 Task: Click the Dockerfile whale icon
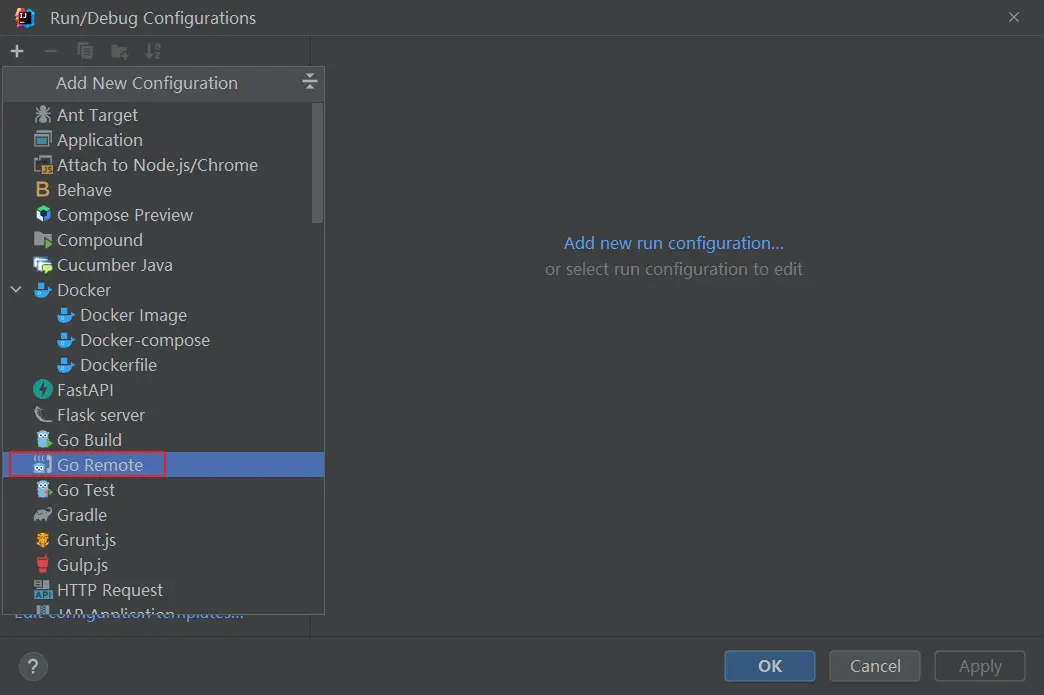tap(65, 365)
